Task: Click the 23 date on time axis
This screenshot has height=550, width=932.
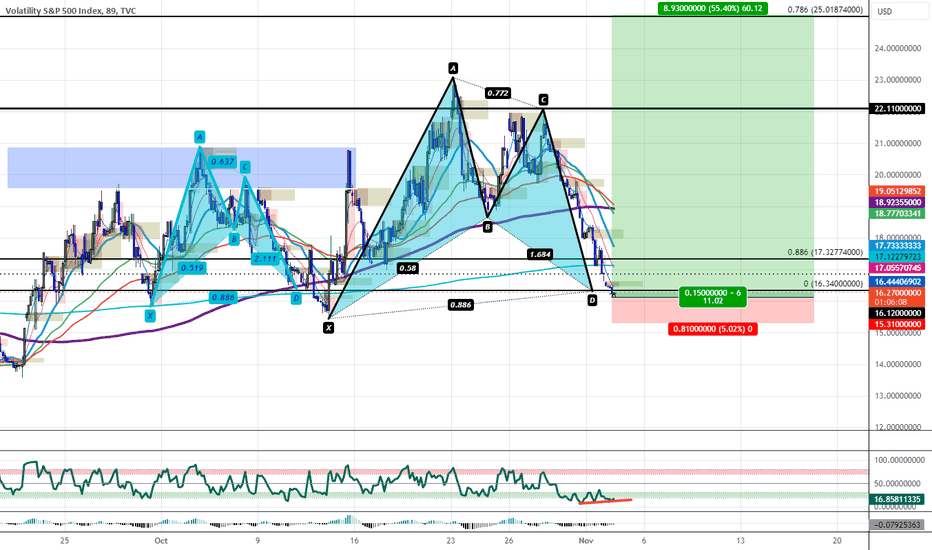Action: coord(451,540)
